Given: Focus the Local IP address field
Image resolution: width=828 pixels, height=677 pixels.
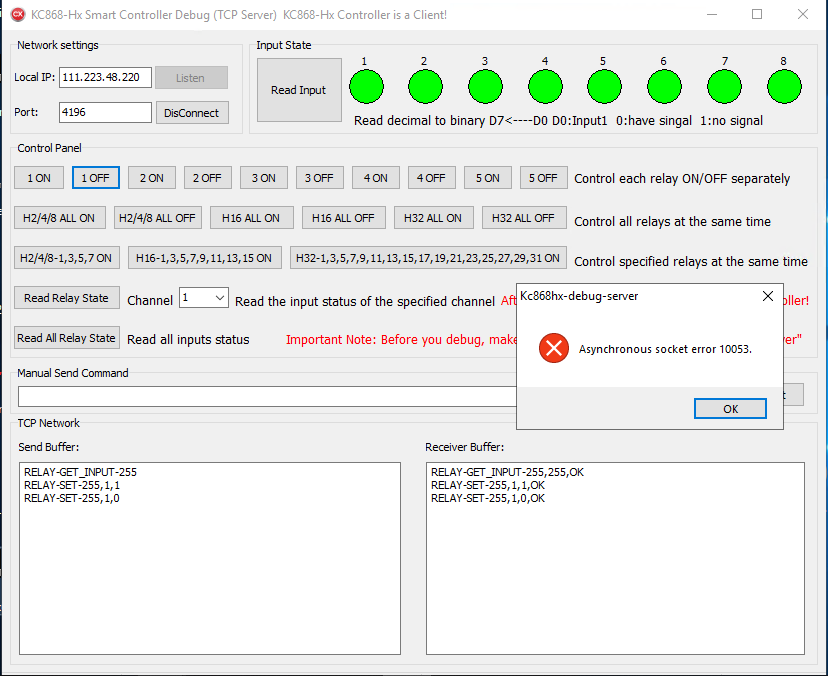Looking at the screenshot, I should click(x=105, y=78).
